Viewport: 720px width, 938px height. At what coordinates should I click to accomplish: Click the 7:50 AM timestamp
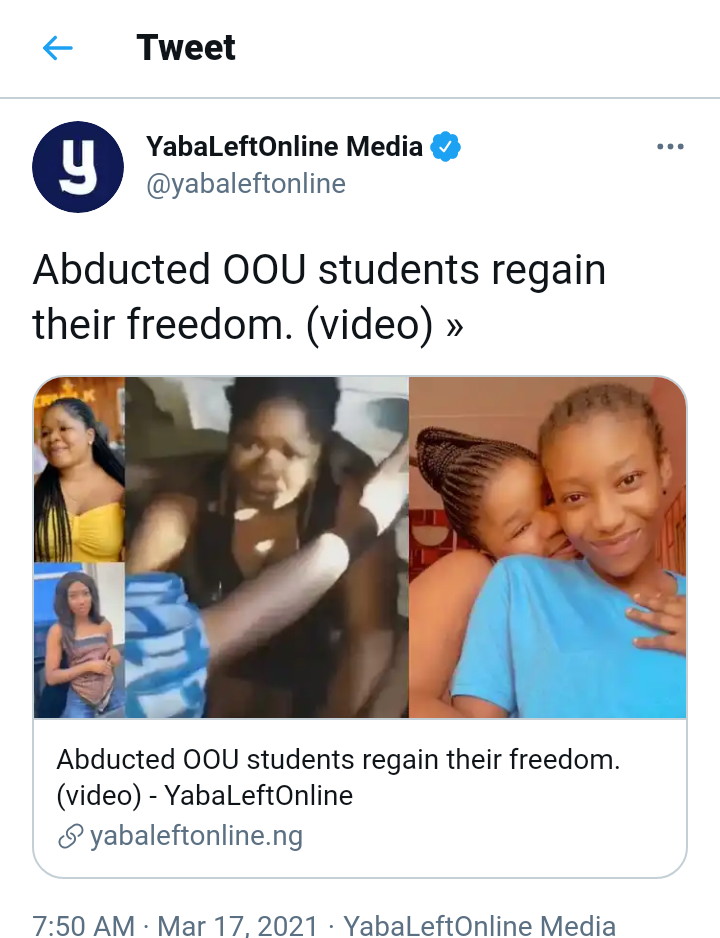point(83,925)
